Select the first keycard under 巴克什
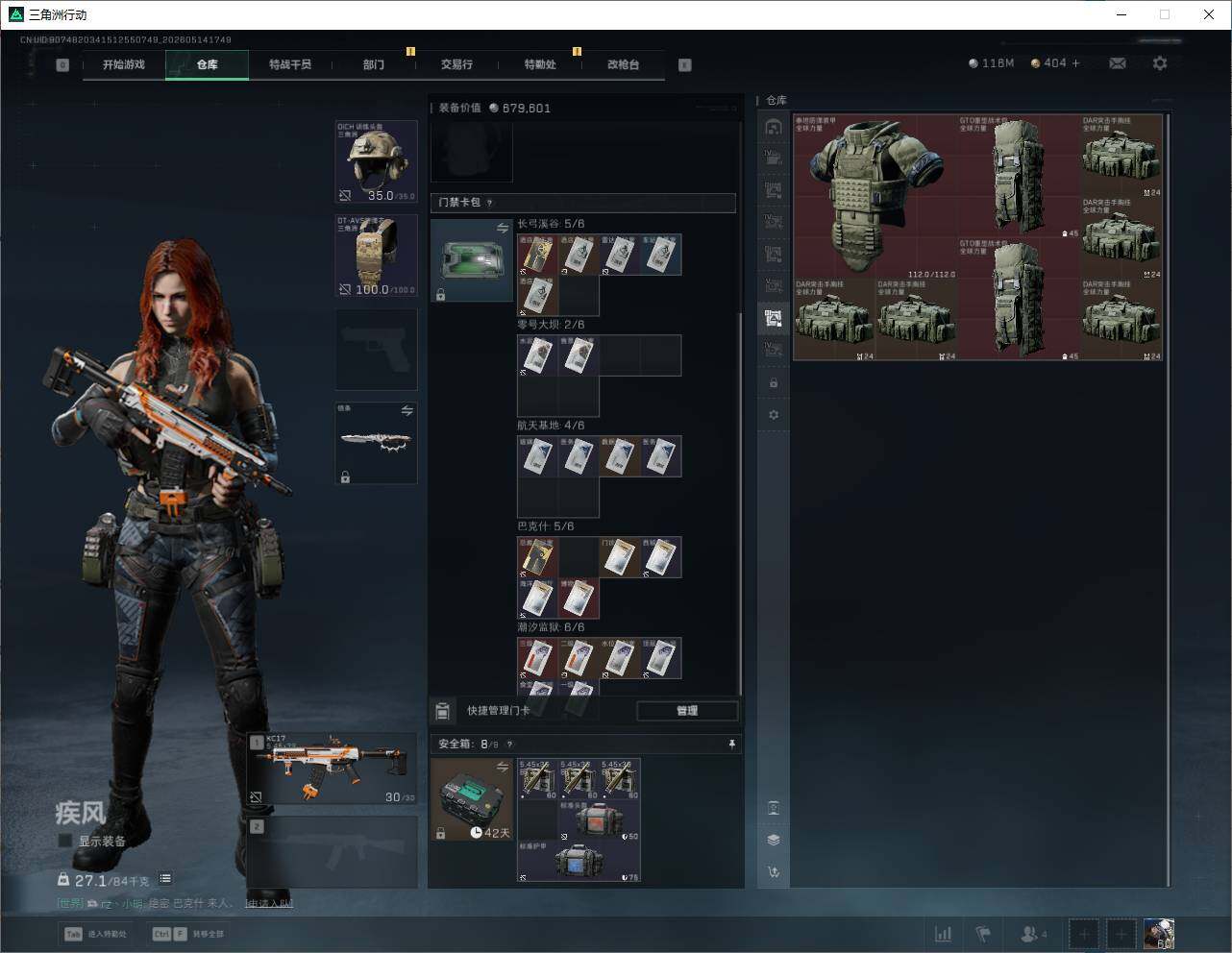The image size is (1232, 953). 538,557
